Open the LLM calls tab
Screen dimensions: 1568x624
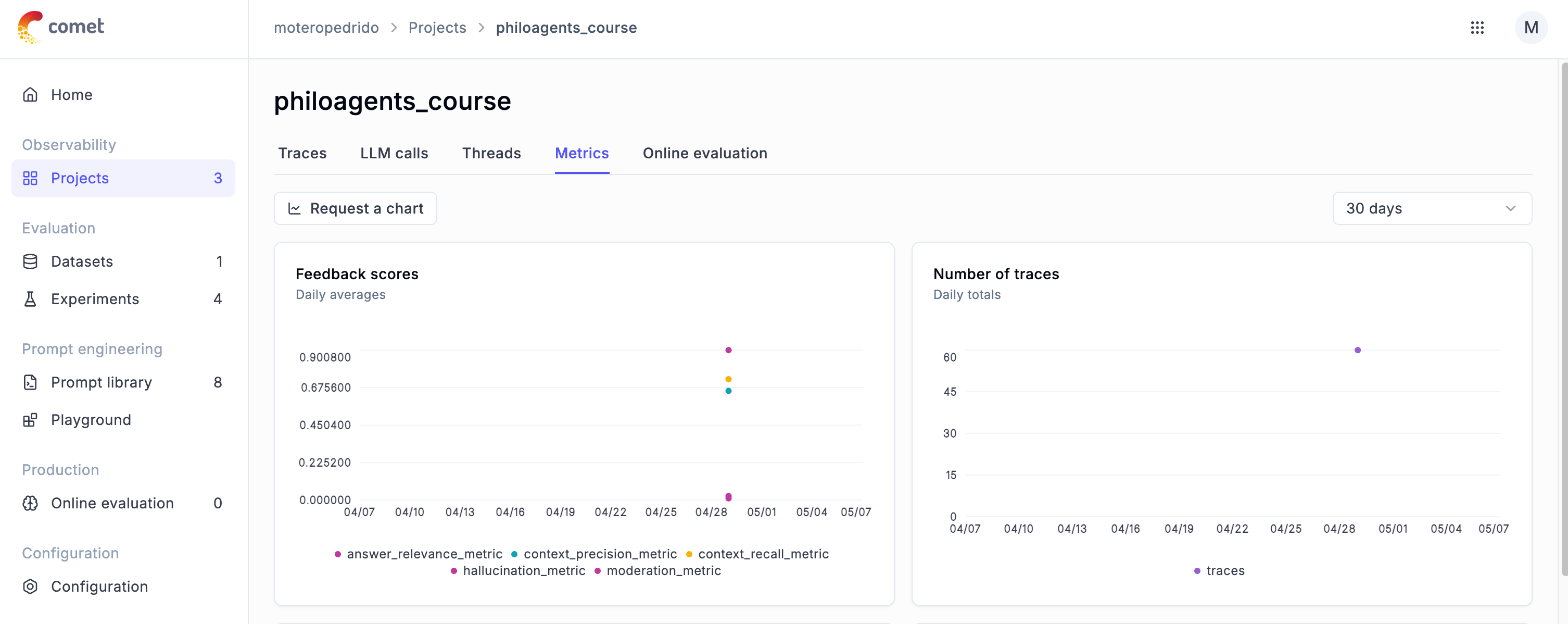click(x=394, y=154)
